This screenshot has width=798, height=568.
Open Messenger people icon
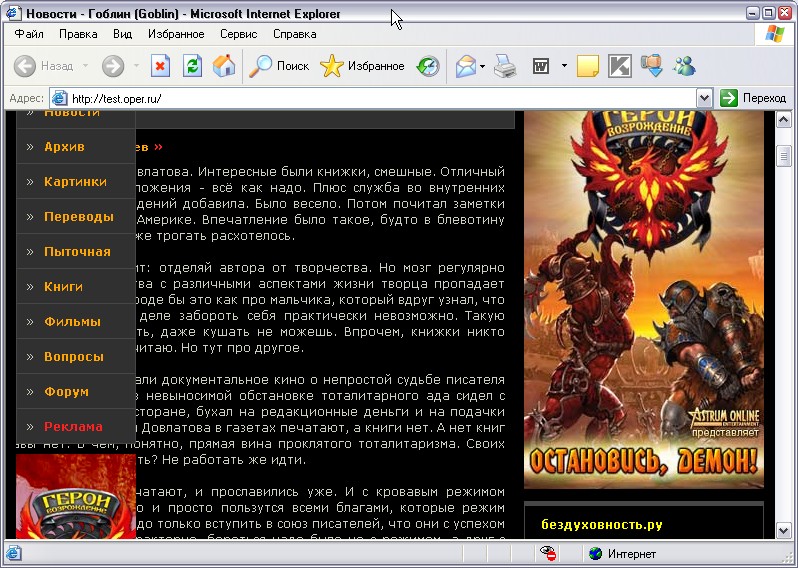(684, 66)
